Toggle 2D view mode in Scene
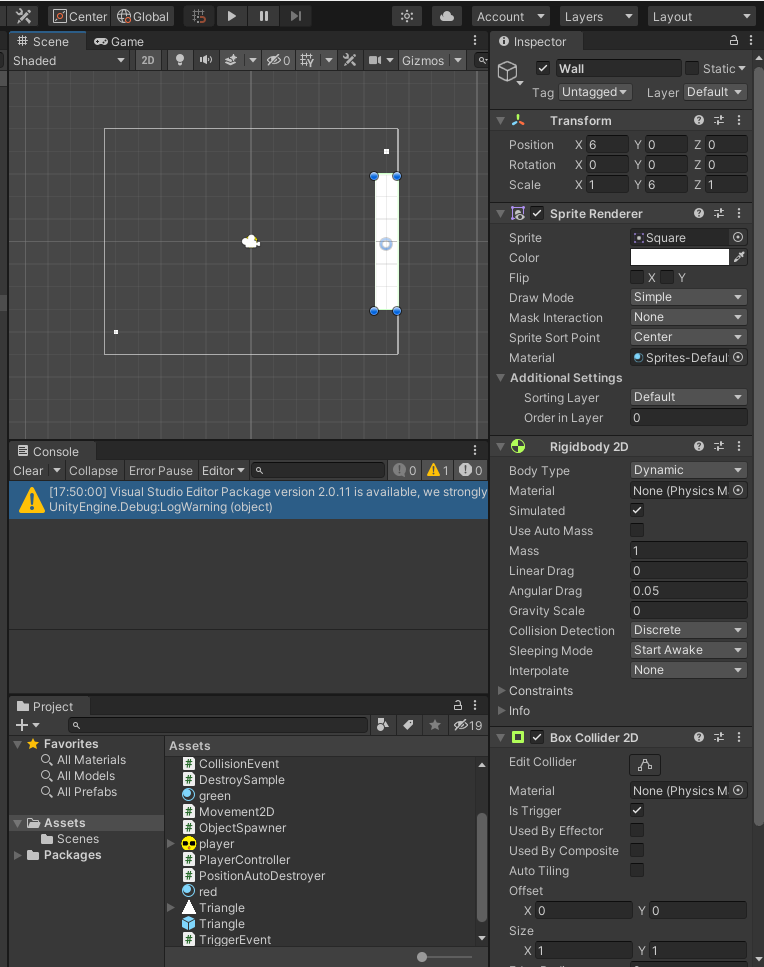The height and width of the screenshot is (967, 764). (148, 60)
